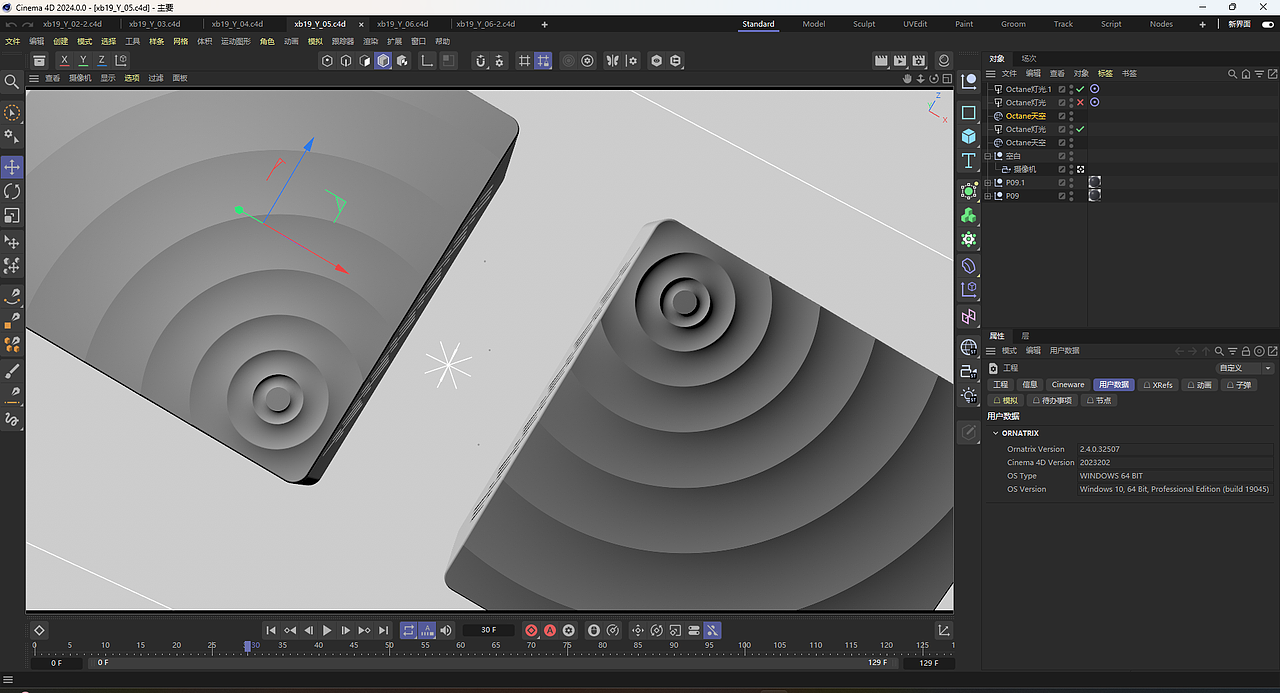Toggle Z axis lock
This screenshot has width=1280, height=693.
pos(101,61)
